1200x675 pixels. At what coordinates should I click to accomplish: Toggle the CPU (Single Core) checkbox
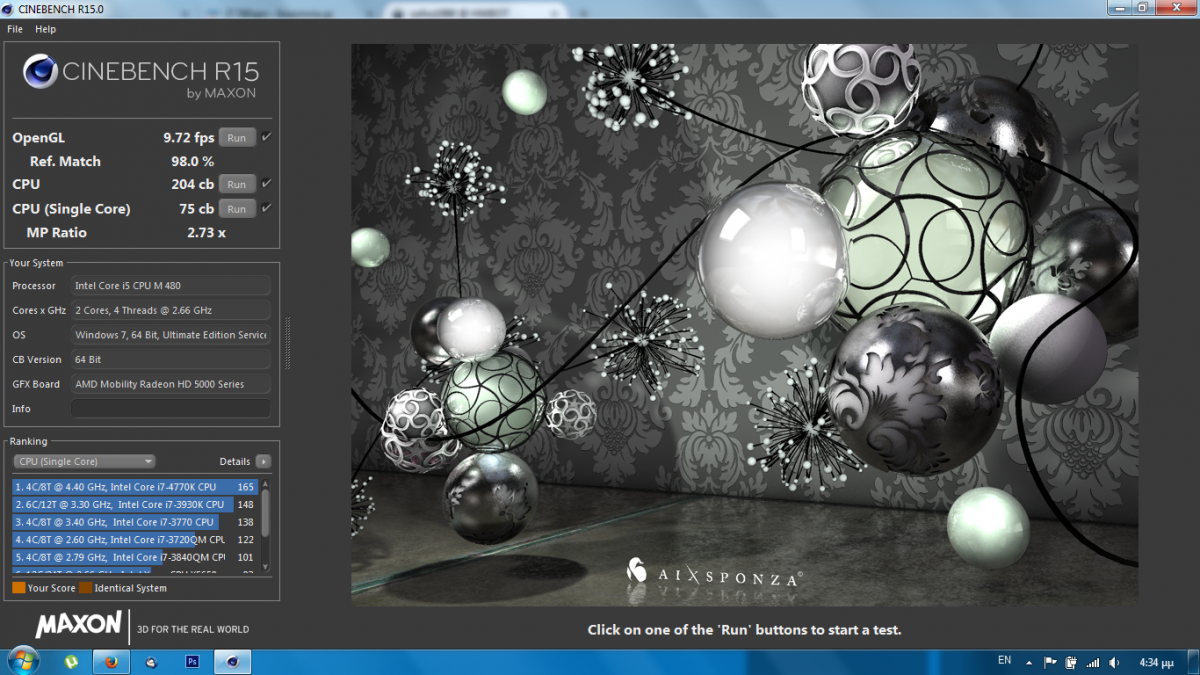coord(266,209)
